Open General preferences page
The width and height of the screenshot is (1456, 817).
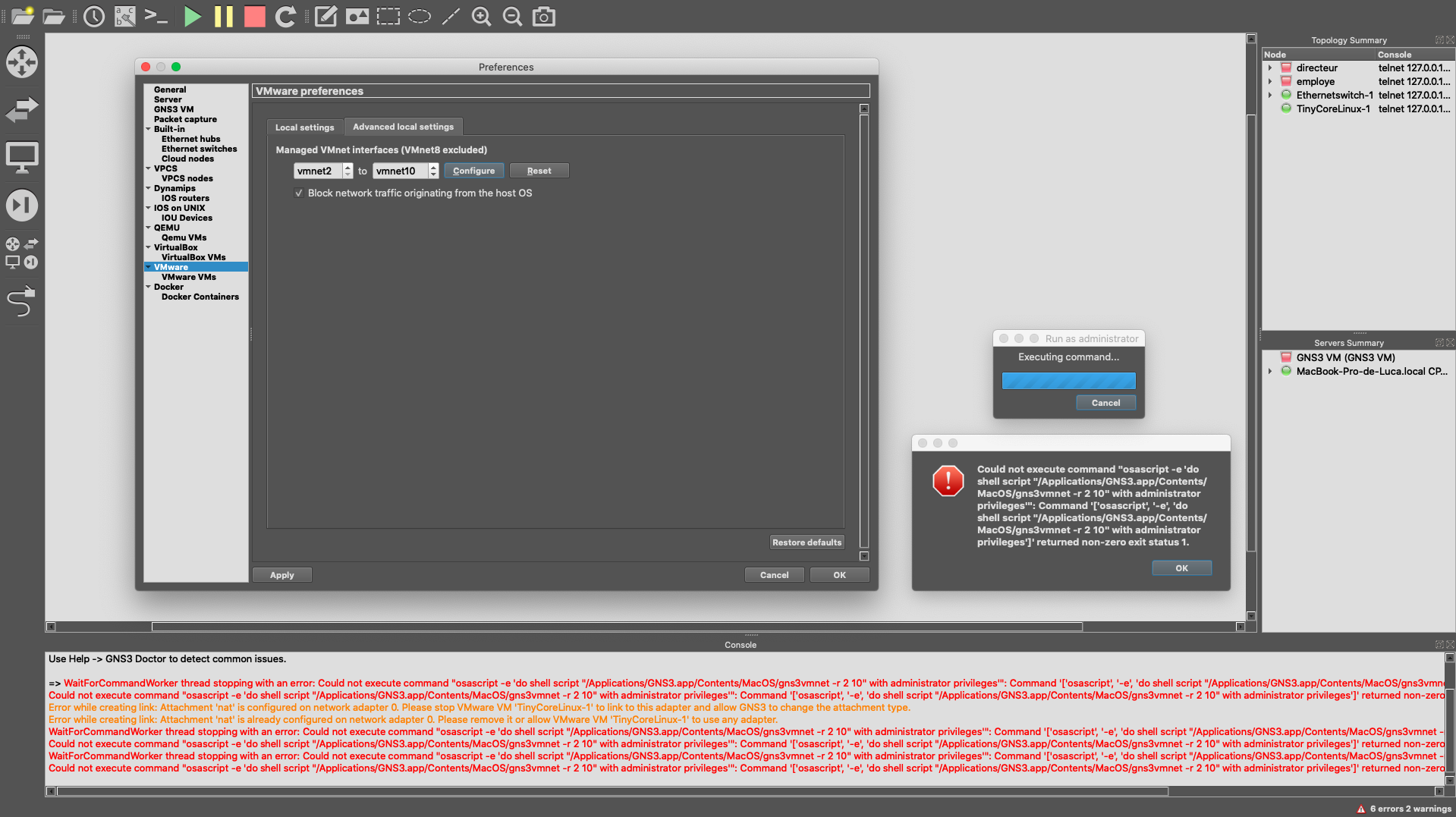(x=170, y=90)
